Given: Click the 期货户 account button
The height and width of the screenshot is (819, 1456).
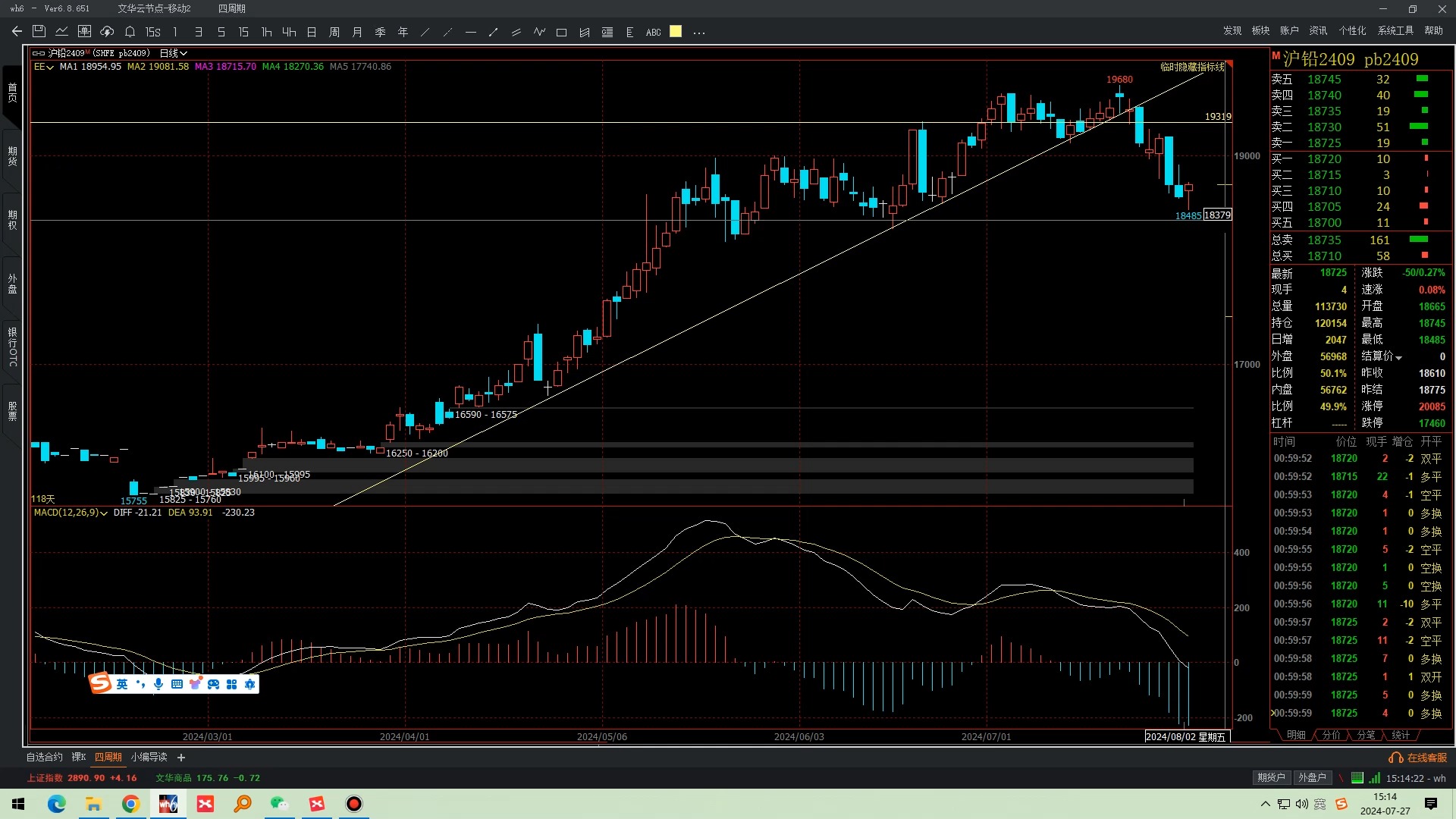Looking at the screenshot, I should (x=1271, y=777).
